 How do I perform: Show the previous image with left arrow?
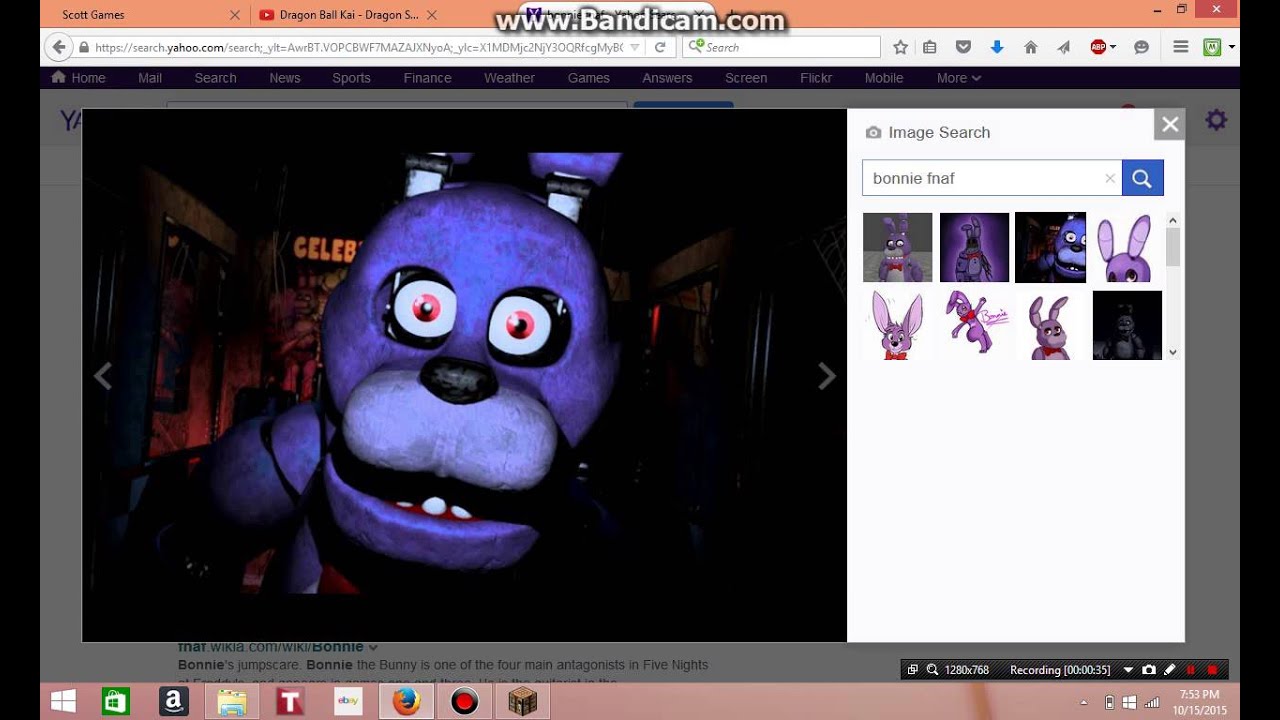pyautogui.click(x=102, y=376)
